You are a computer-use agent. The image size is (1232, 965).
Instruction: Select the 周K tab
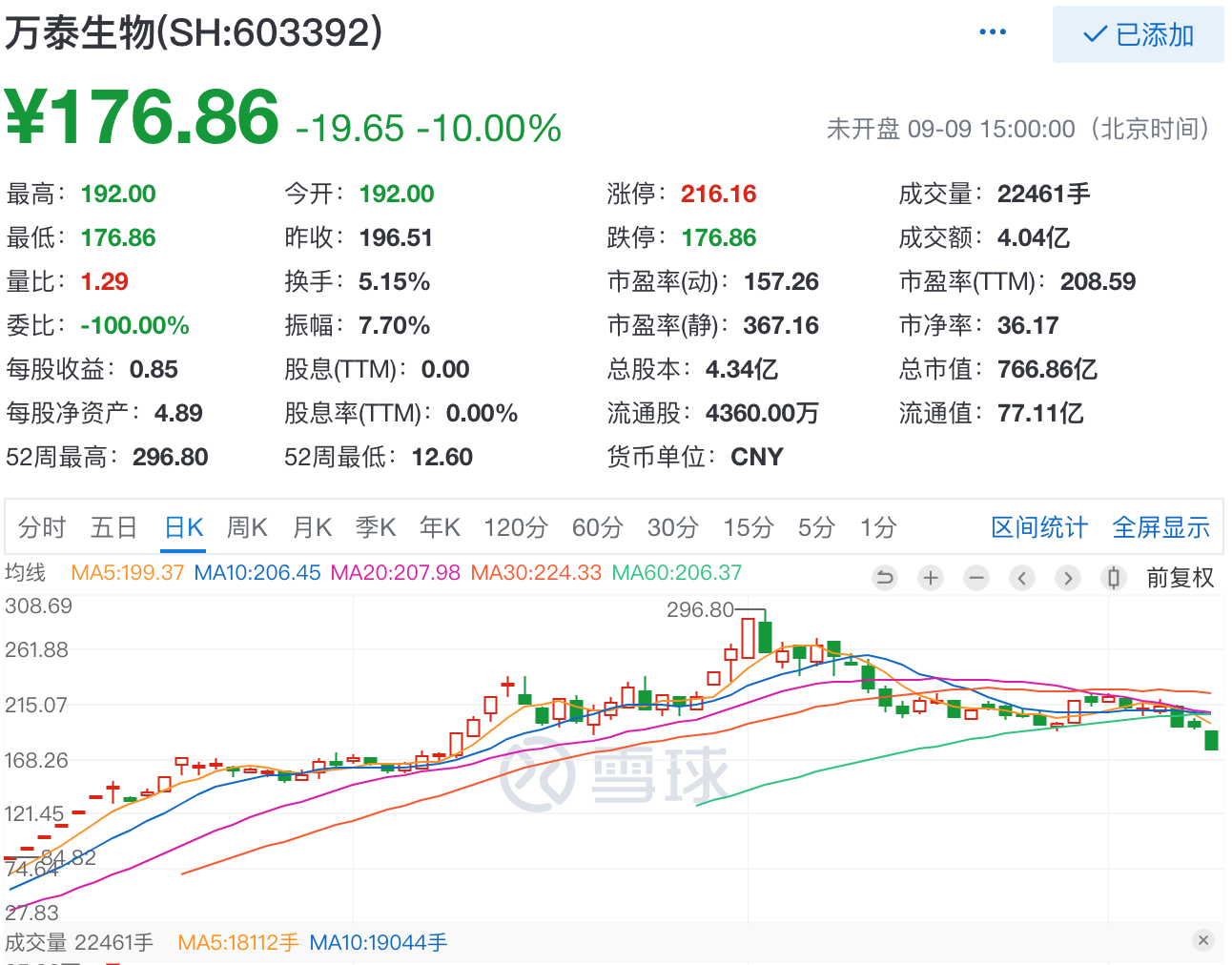point(248,527)
